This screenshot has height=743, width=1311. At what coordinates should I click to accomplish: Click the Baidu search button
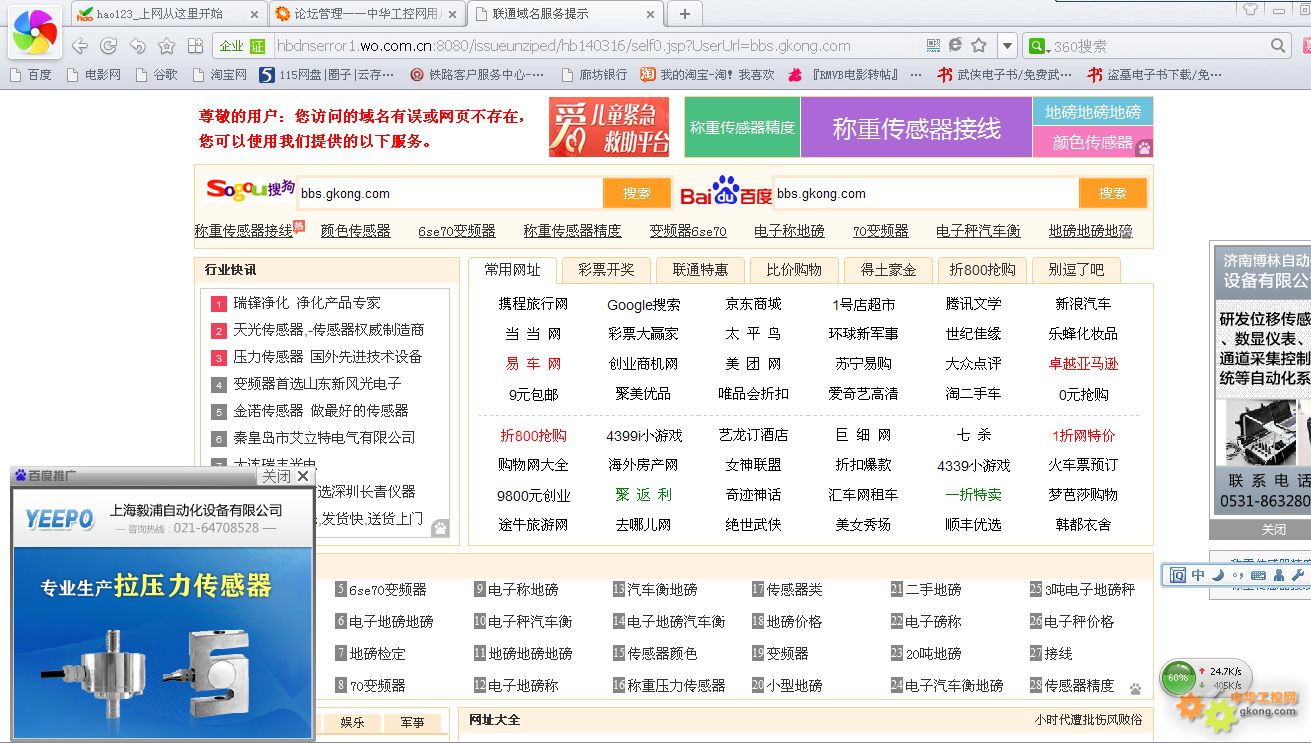(1112, 193)
